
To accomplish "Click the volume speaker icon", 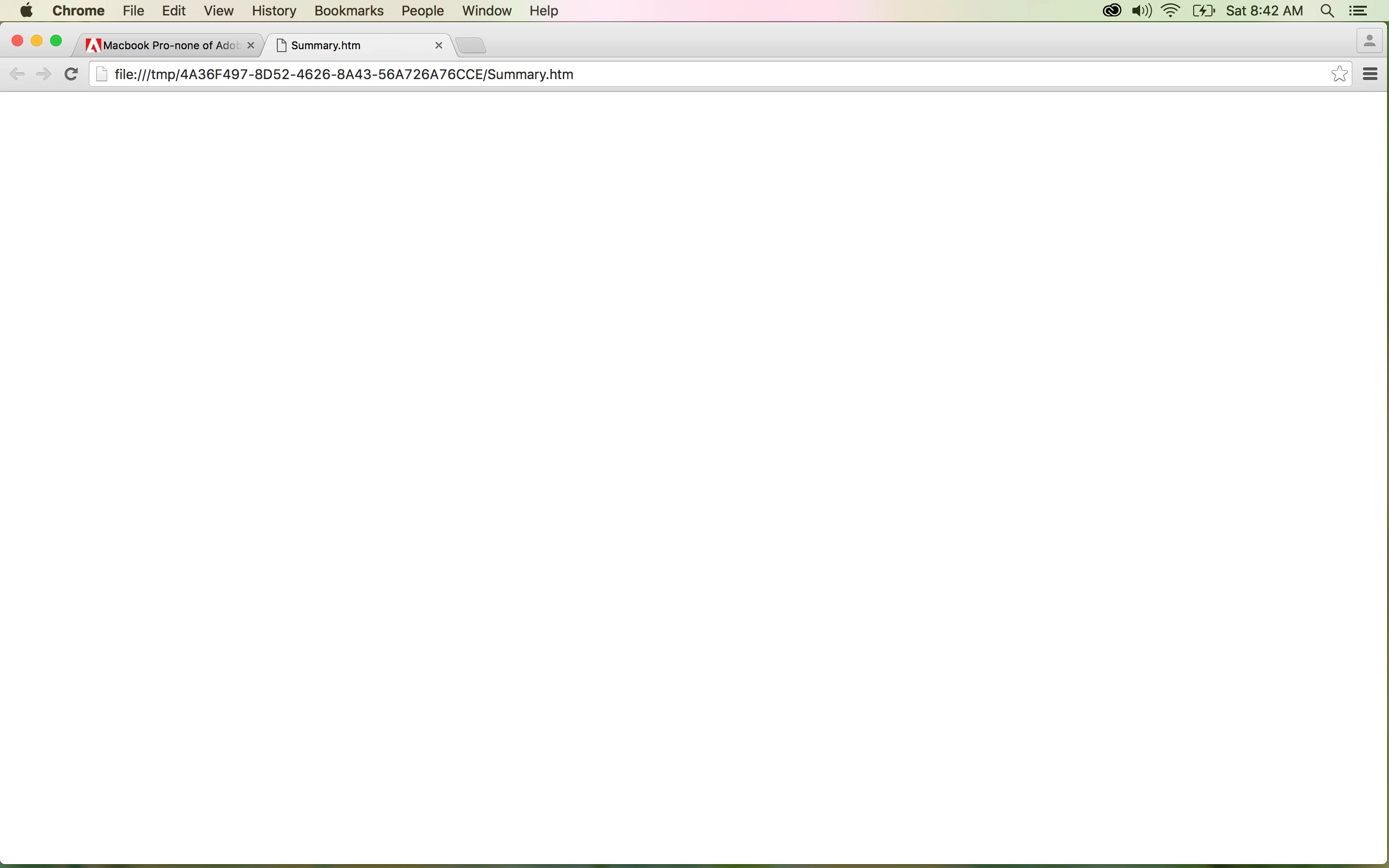I will tap(1141, 11).
